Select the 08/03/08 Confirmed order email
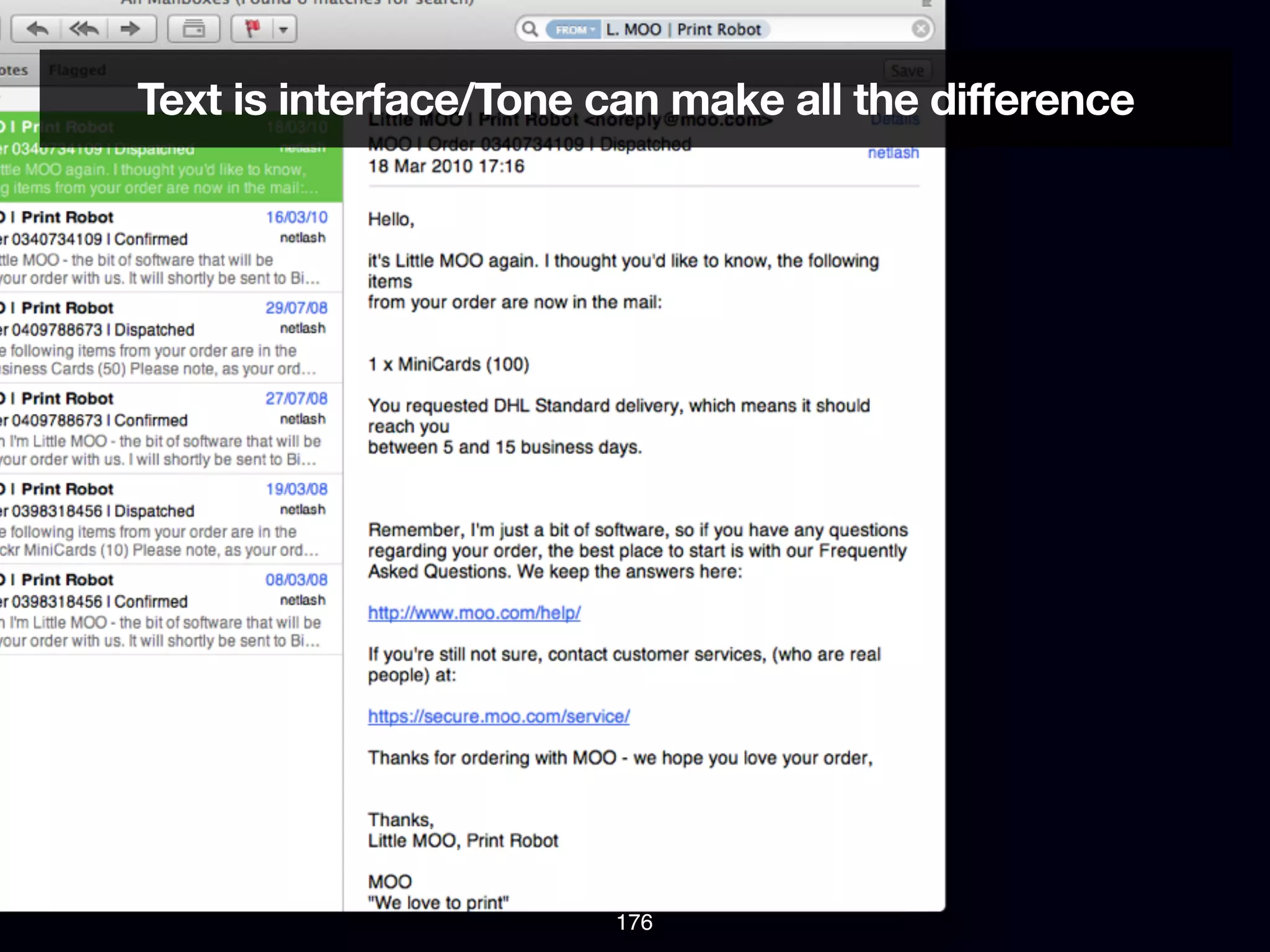 coord(171,610)
